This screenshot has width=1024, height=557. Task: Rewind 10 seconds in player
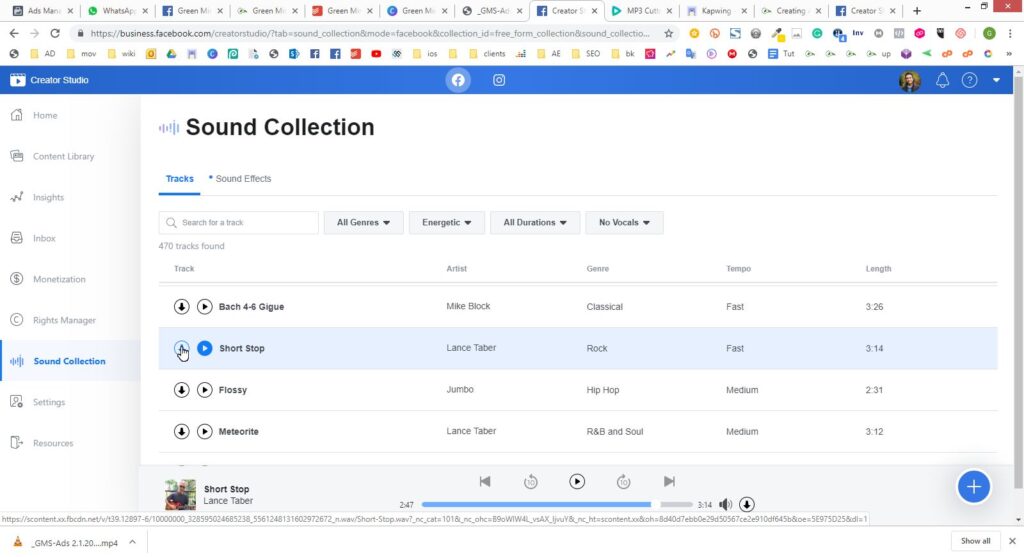[x=530, y=482]
